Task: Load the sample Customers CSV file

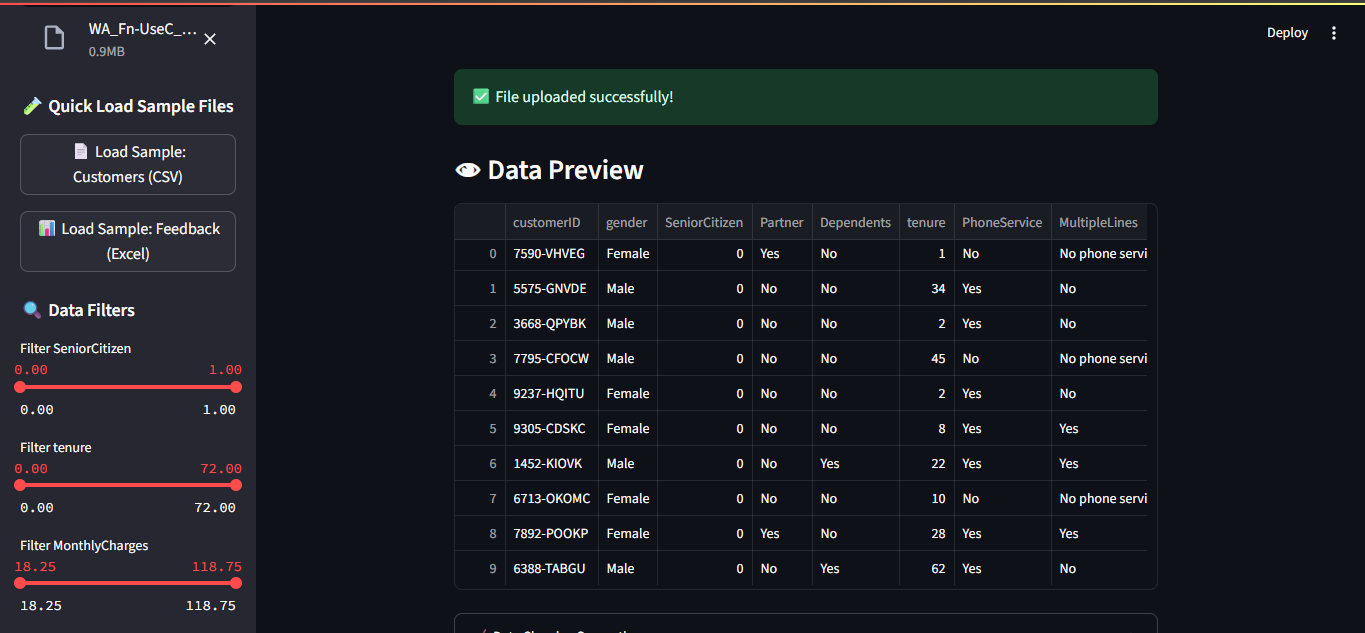Action: click(128, 164)
